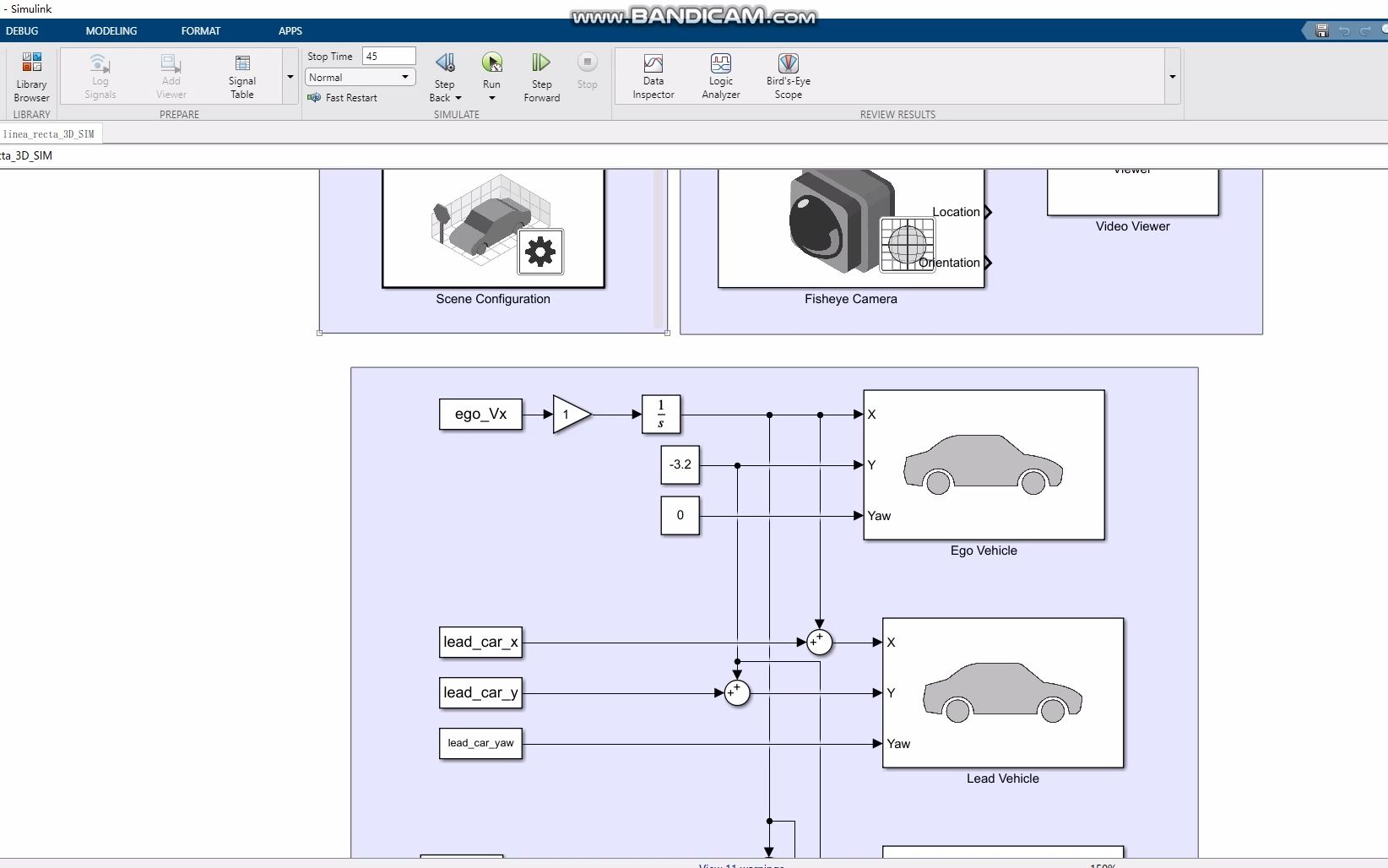This screenshot has height=868, width=1388.
Task: Click the undo arrow icon
Action: [x=1342, y=30]
